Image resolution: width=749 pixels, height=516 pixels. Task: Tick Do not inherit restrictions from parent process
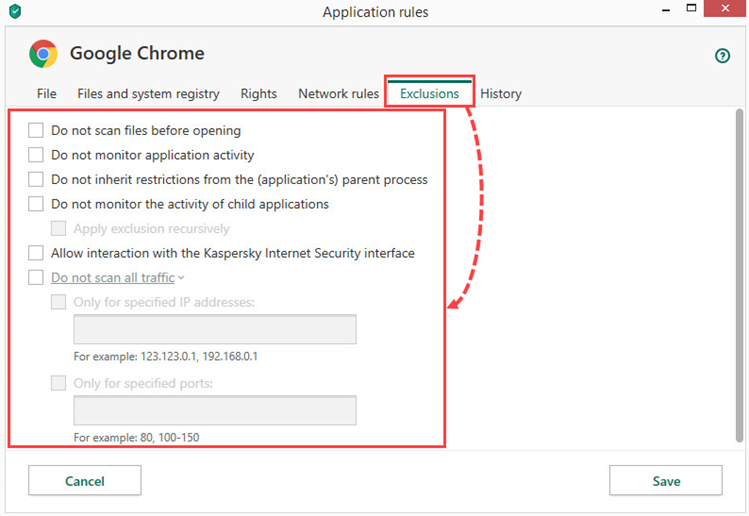click(x=36, y=179)
